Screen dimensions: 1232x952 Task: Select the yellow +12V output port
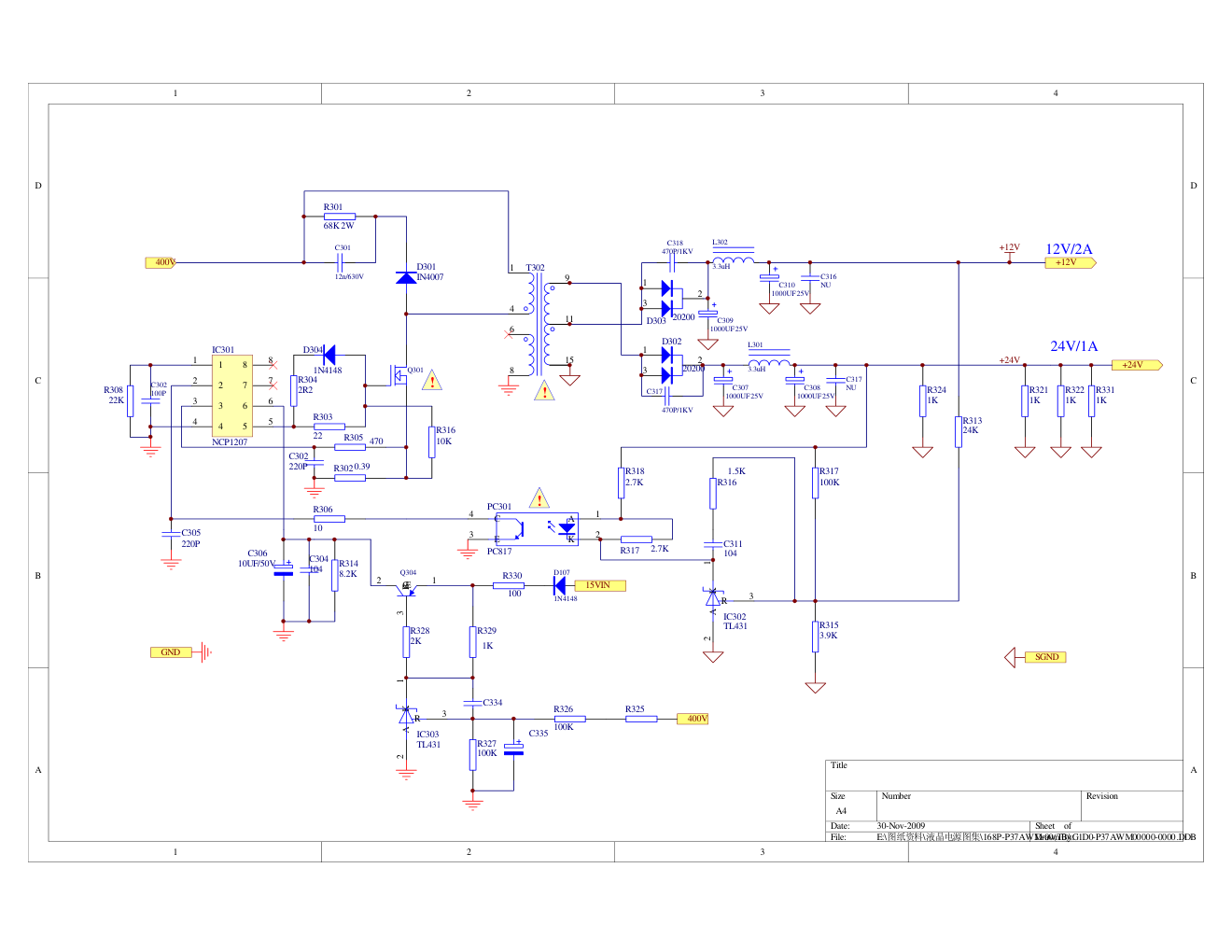(1069, 263)
